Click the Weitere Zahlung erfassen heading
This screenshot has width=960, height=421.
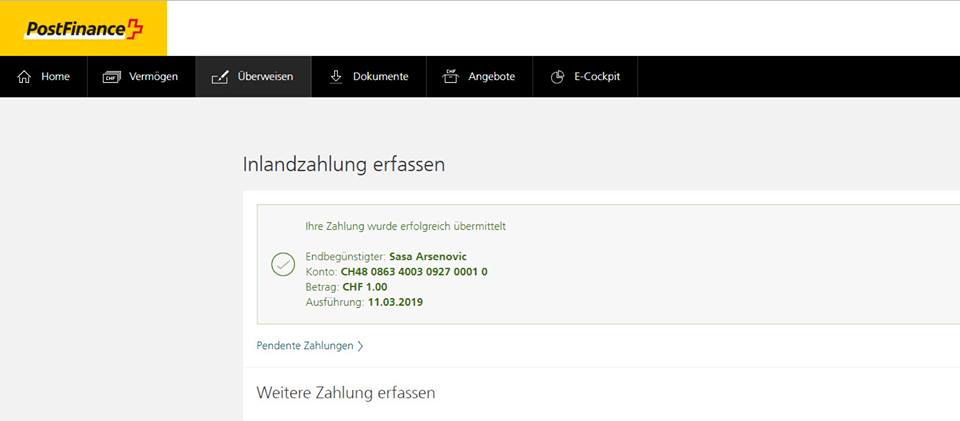tap(345, 393)
